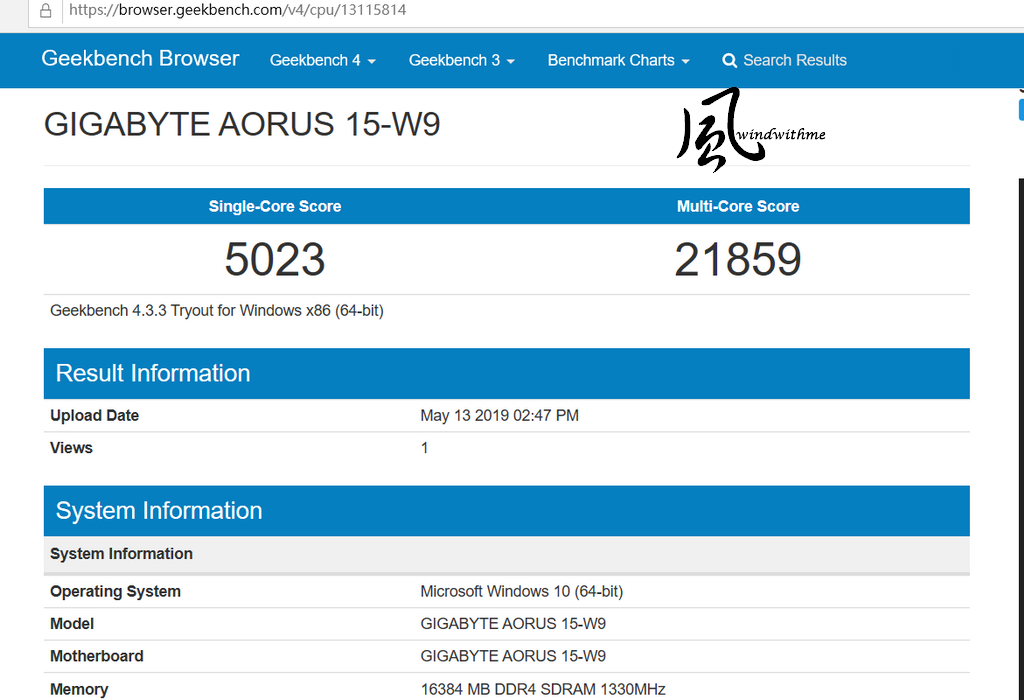This screenshot has width=1024, height=700.
Task: Click the Operating System label
Action: 116,592
